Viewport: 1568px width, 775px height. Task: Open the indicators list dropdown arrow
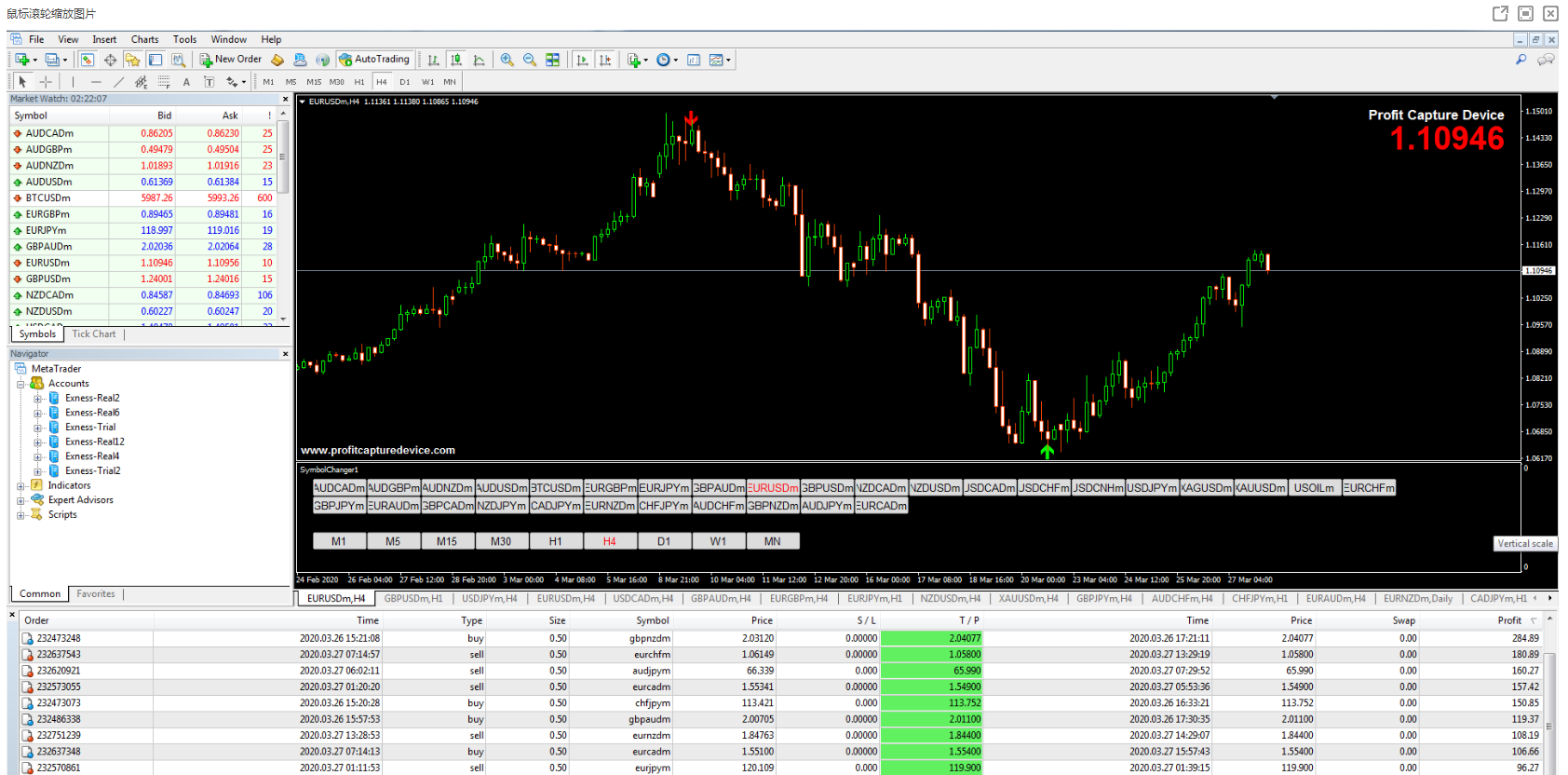[x=645, y=60]
